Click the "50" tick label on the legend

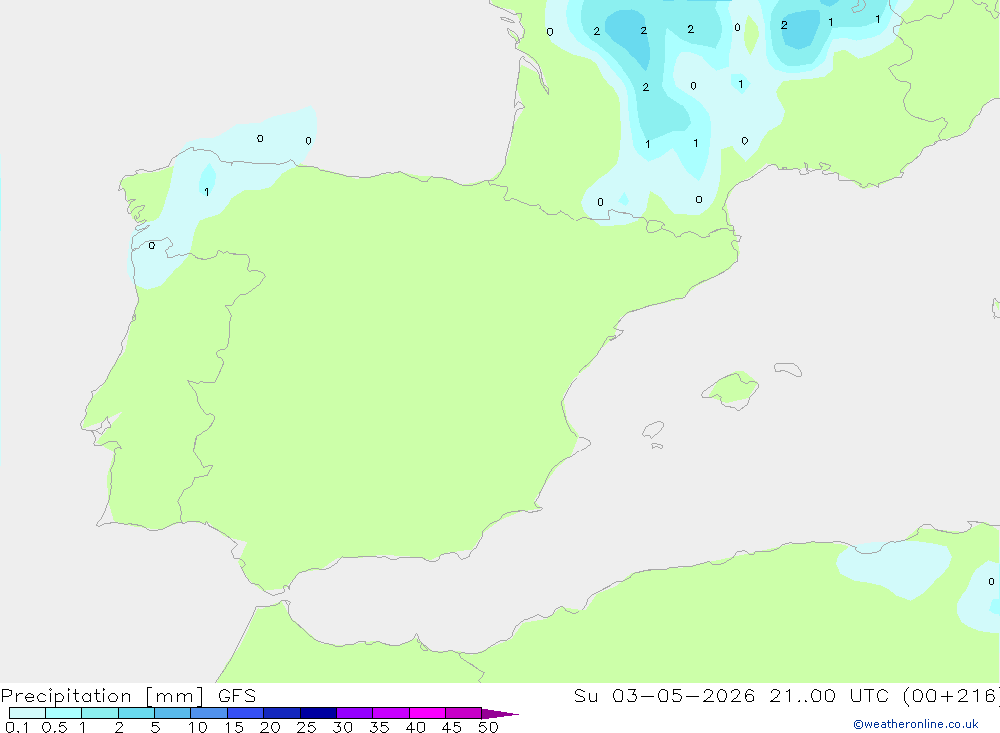click(x=488, y=727)
